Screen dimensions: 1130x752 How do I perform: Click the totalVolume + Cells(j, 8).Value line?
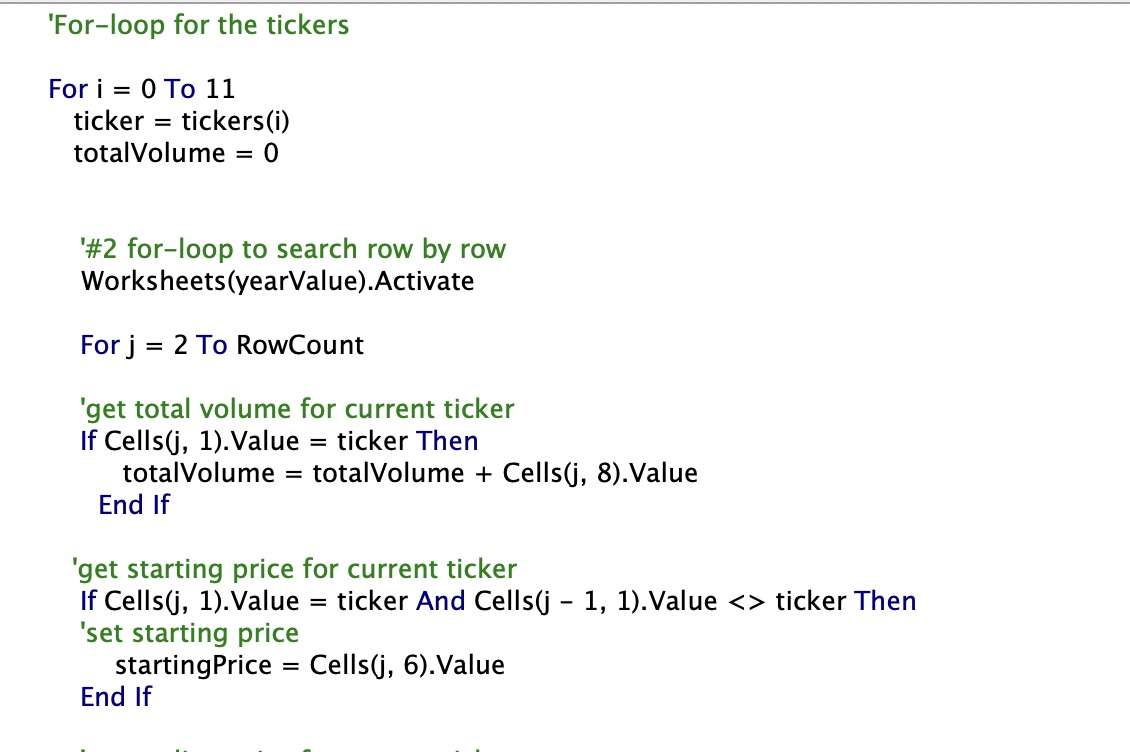410,474
